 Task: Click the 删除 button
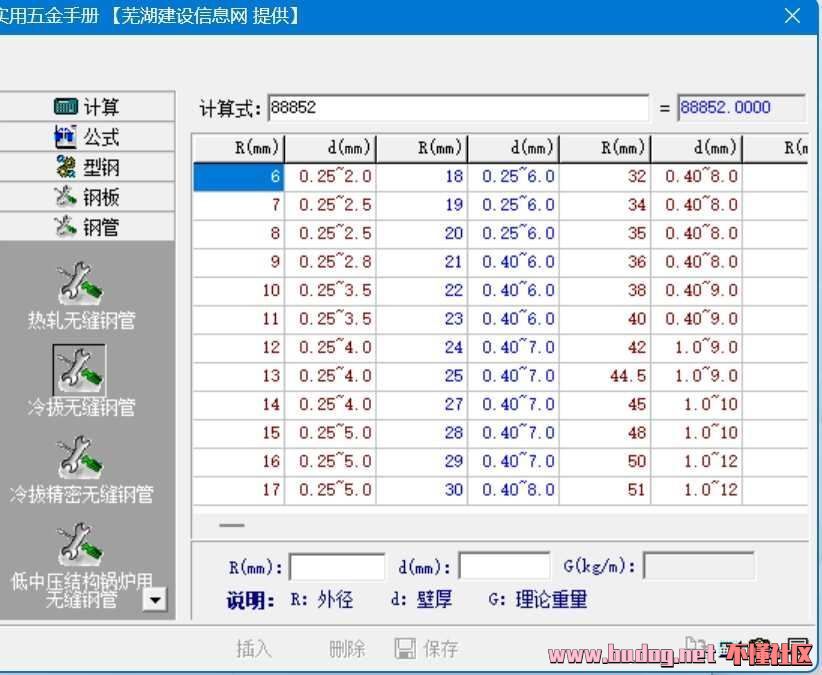[347, 649]
